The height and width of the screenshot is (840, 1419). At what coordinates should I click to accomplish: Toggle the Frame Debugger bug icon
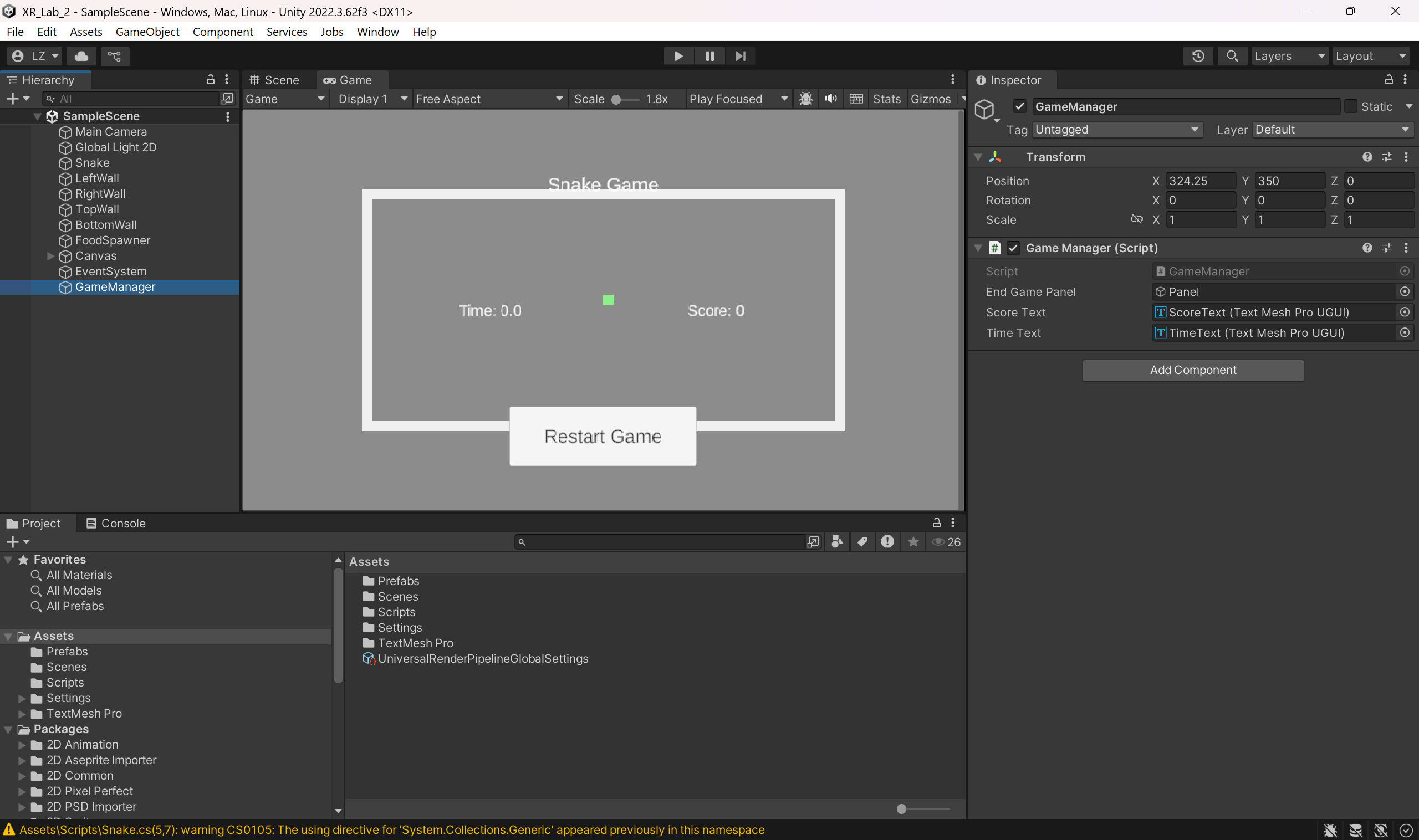coord(805,99)
